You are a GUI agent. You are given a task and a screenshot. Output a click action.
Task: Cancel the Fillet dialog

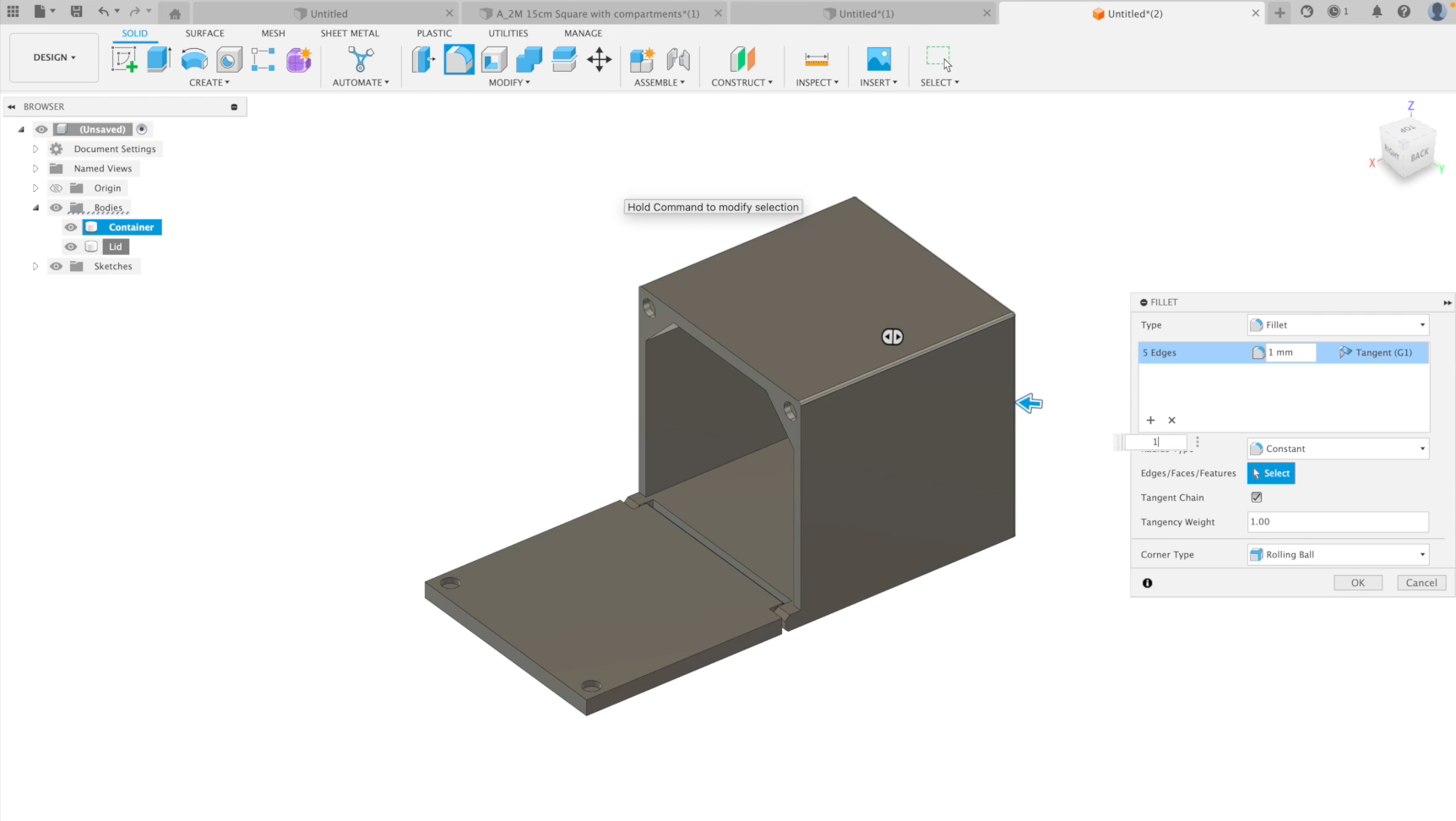[1421, 583]
